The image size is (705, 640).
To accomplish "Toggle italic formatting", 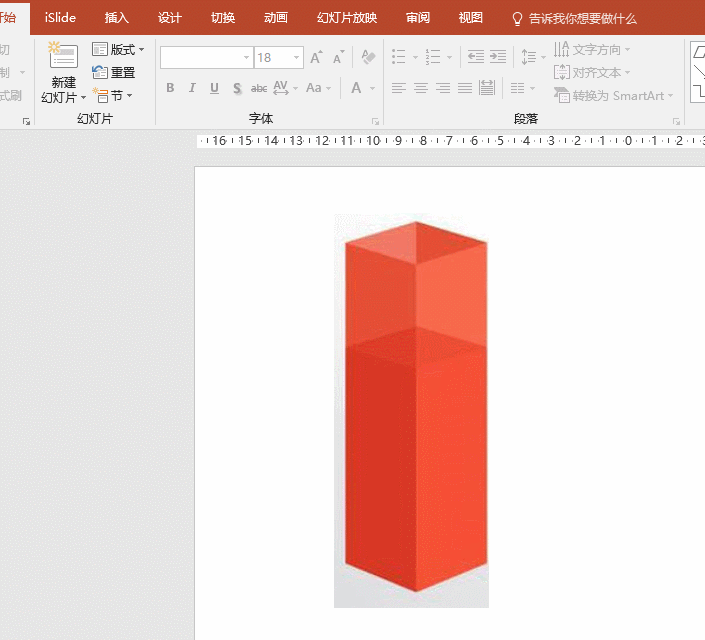I will [192, 88].
